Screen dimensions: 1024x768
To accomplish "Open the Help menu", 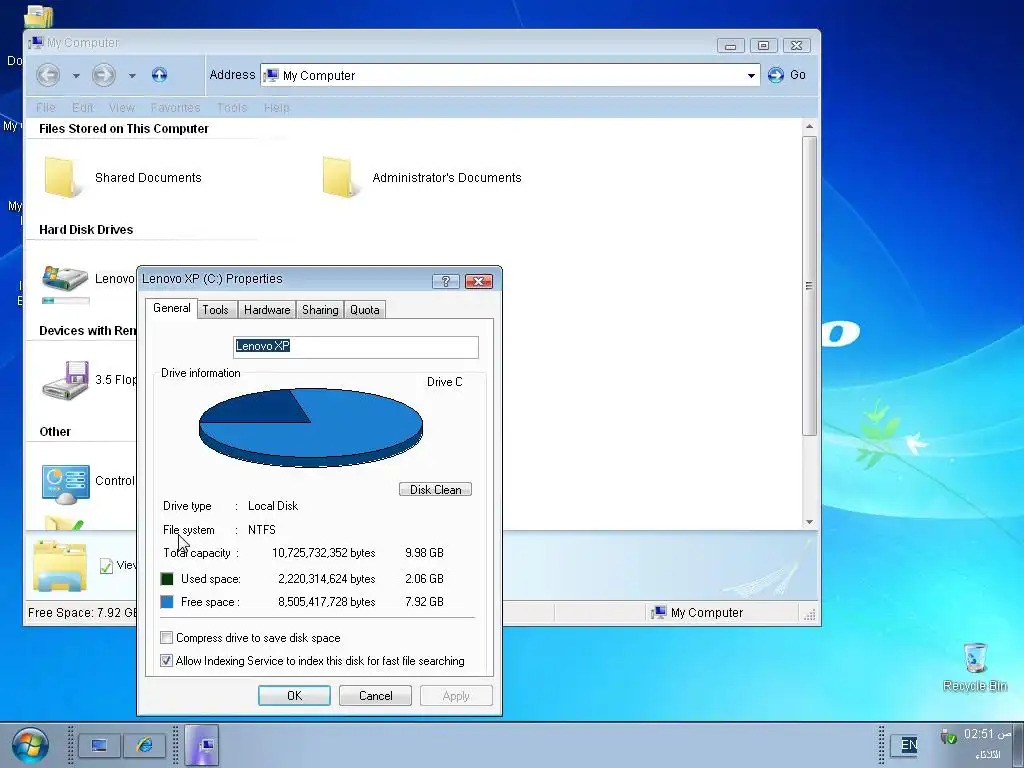I will pos(276,108).
